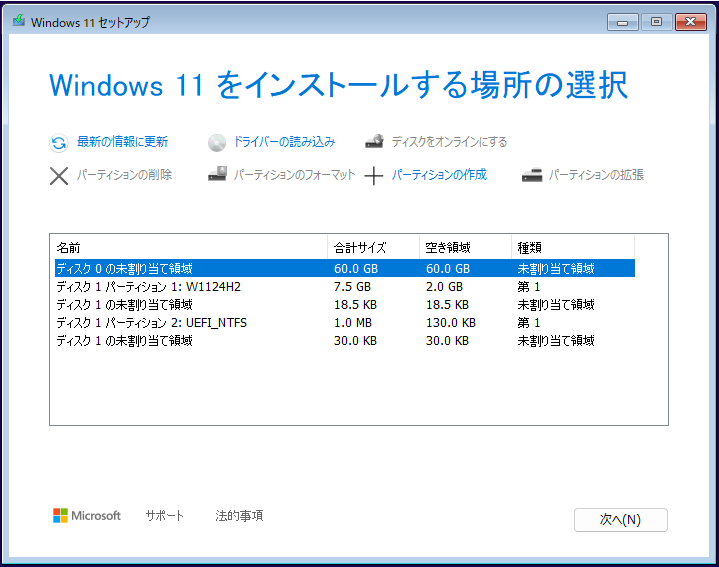
Task: Click the refresh icon beside 最新の情報に更新
Action: point(59,142)
